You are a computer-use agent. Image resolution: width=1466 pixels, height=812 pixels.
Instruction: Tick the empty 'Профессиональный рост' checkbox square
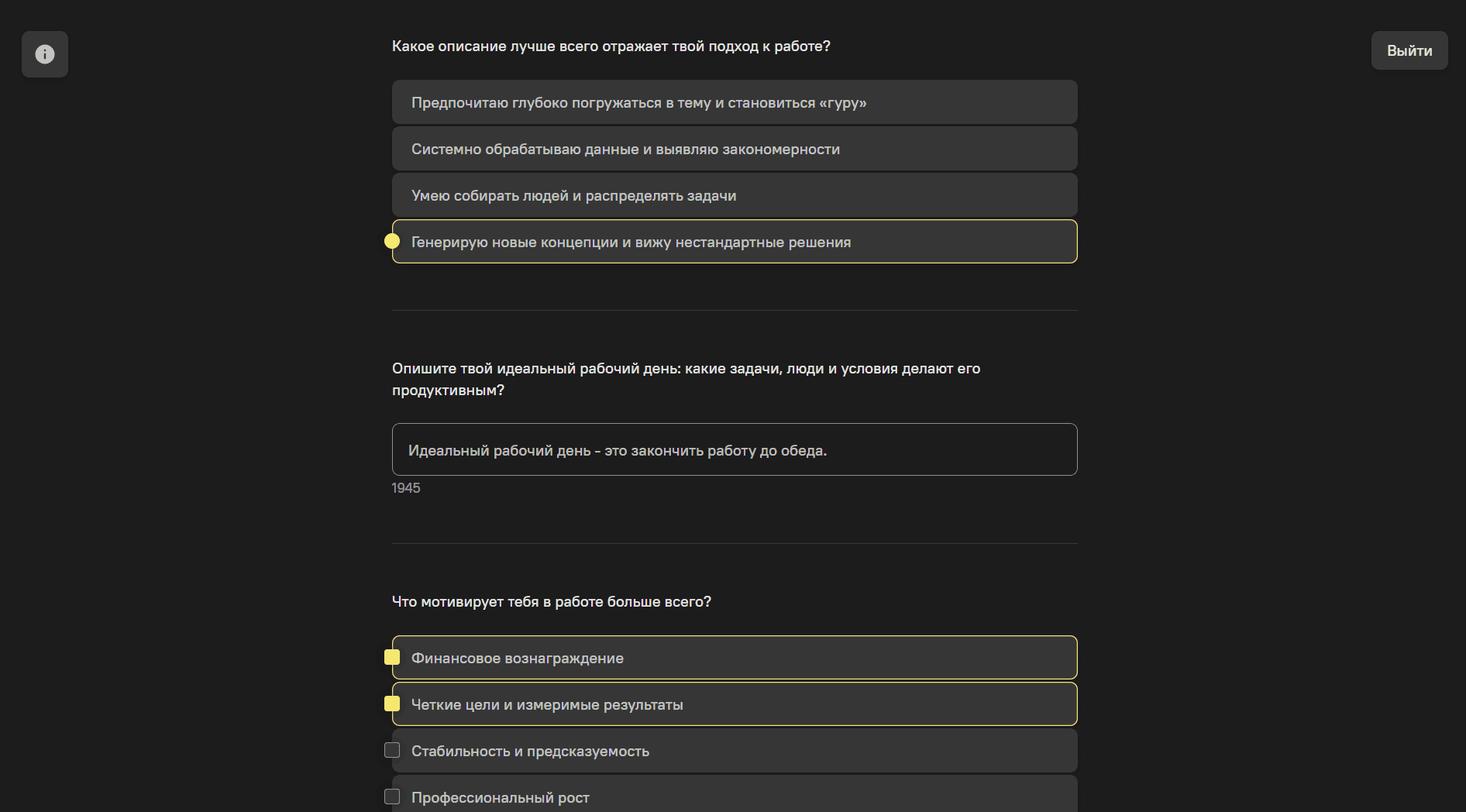tap(392, 797)
